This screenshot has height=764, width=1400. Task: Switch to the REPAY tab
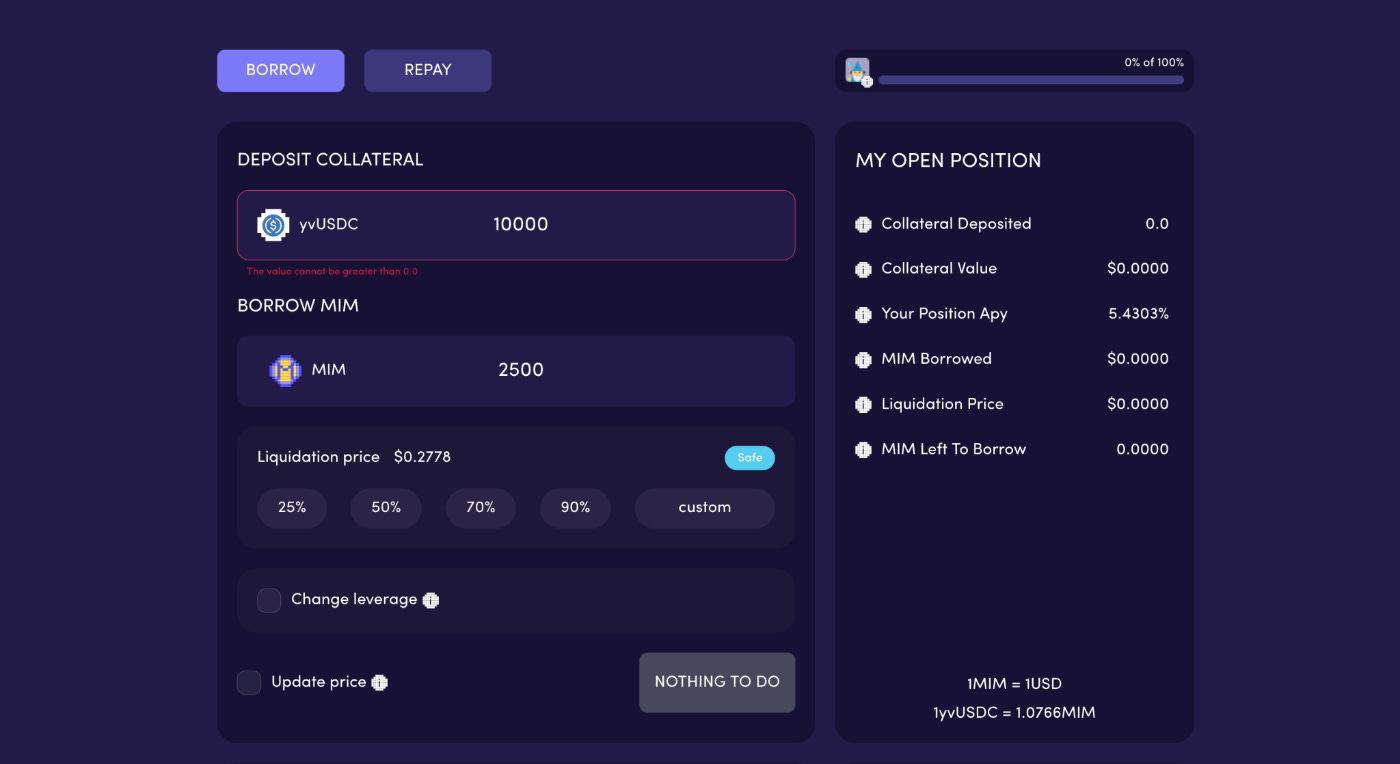coord(427,70)
